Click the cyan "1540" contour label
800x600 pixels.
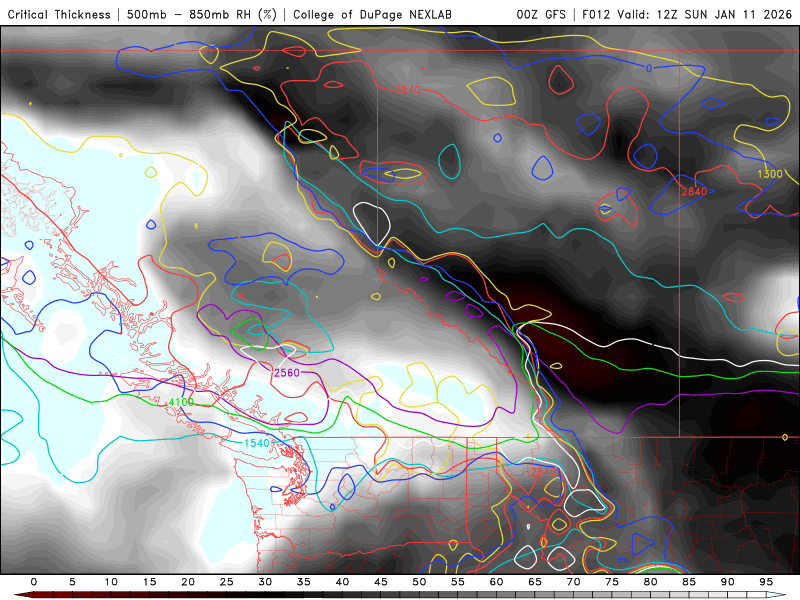click(x=257, y=443)
